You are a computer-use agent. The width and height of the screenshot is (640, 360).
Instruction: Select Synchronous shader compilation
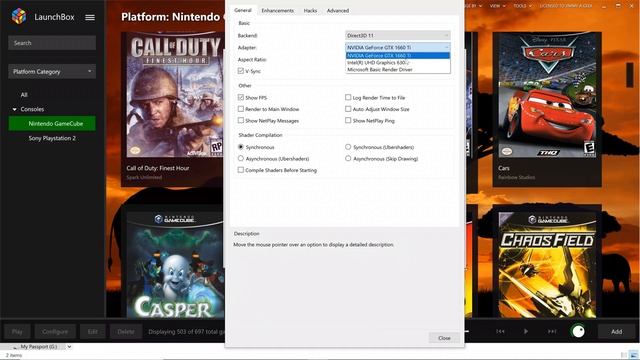(241, 147)
